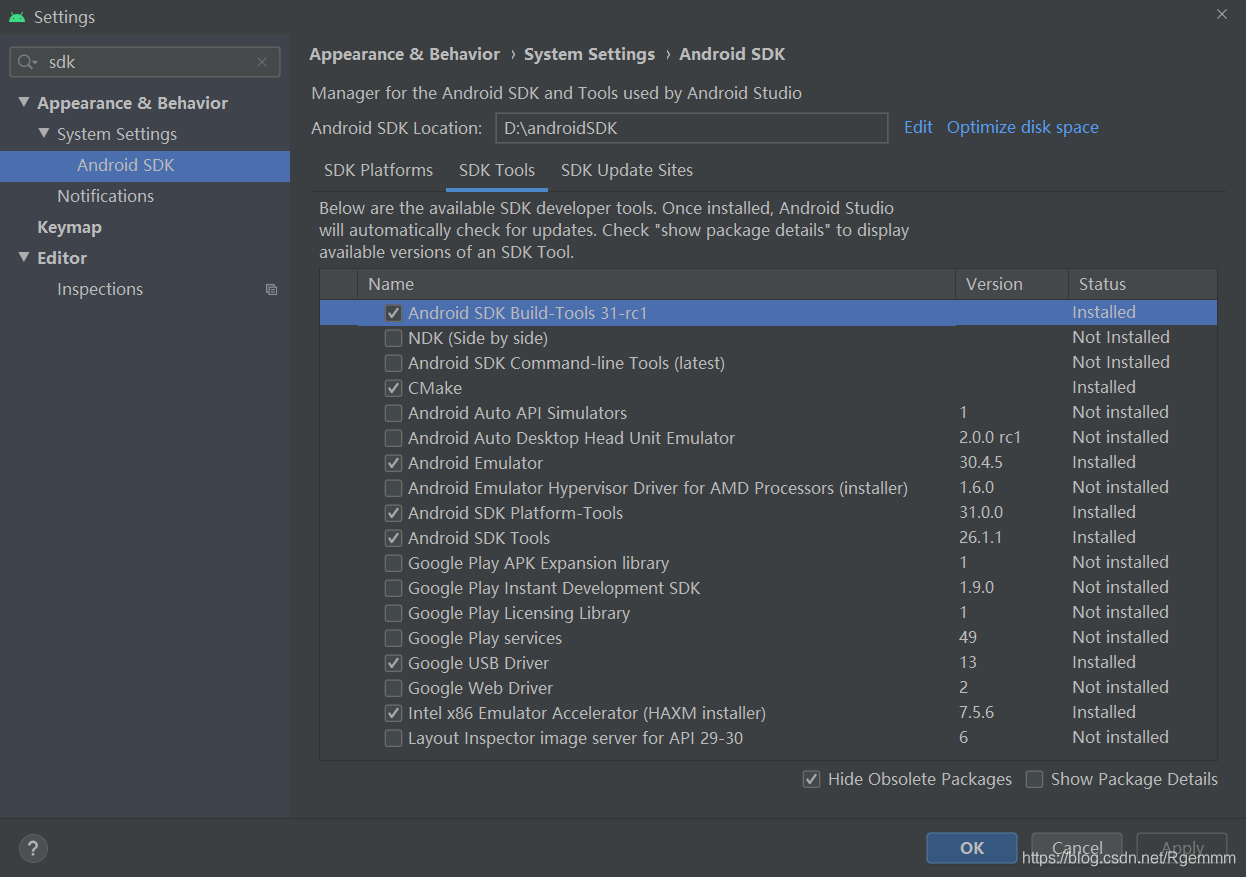Check Google Play APK Expansion library
The height and width of the screenshot is (877, 1246).
394,563
